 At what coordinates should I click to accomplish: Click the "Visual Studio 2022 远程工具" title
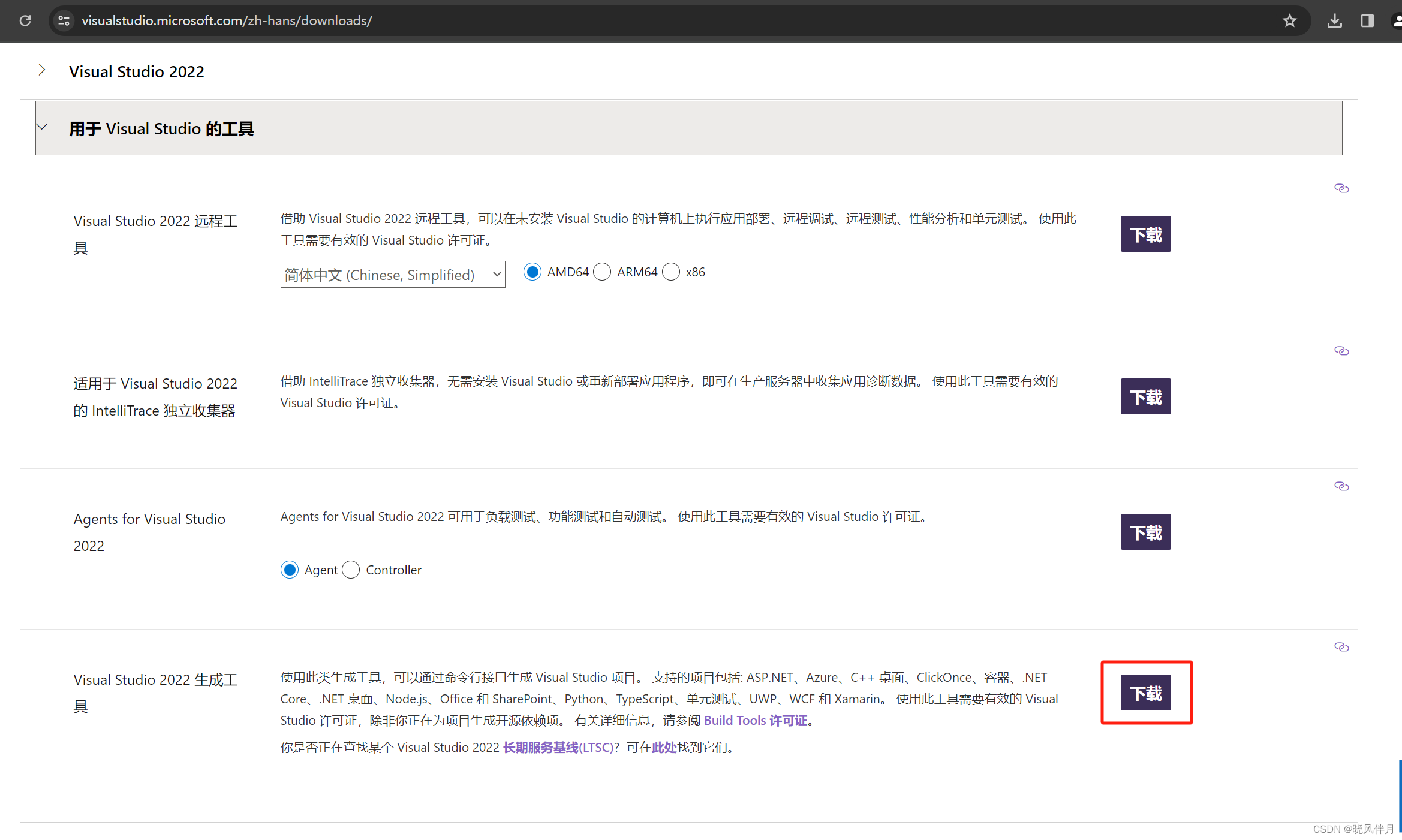(155, 234)
